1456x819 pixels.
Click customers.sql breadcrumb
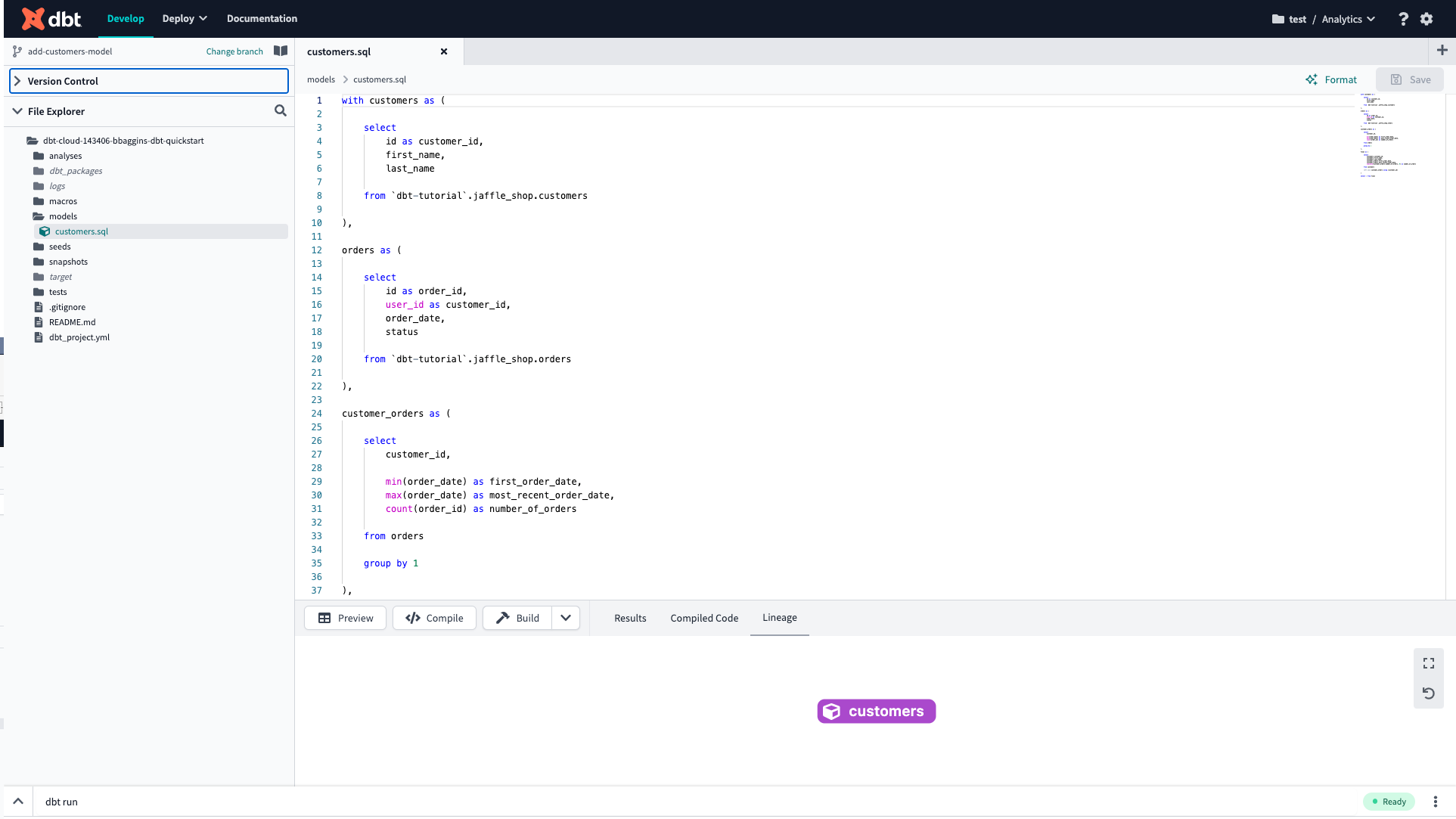pos(380,79)
